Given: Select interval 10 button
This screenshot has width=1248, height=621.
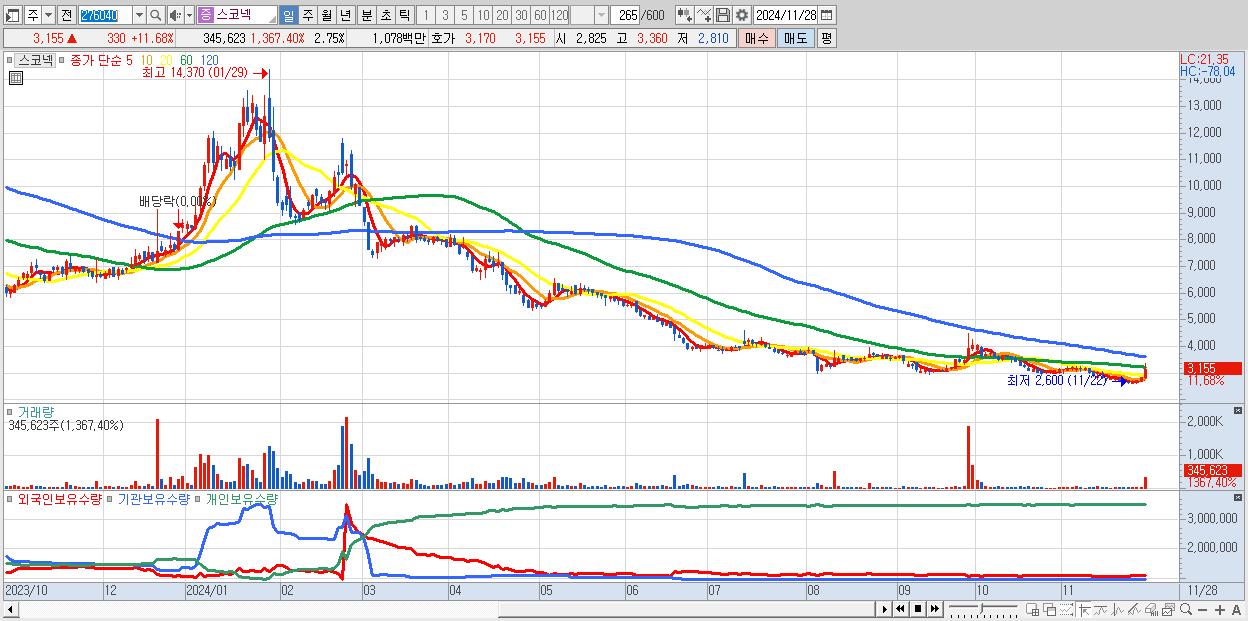Looking at the screenshot, I should coord(483,15).
